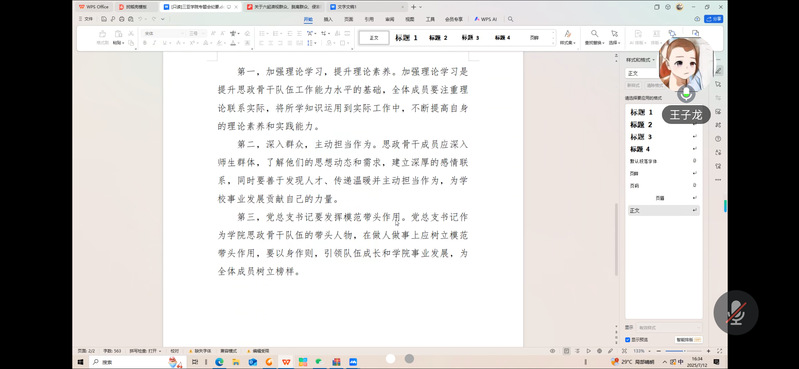Open the cloud sync icon

[x=698, y=19]
